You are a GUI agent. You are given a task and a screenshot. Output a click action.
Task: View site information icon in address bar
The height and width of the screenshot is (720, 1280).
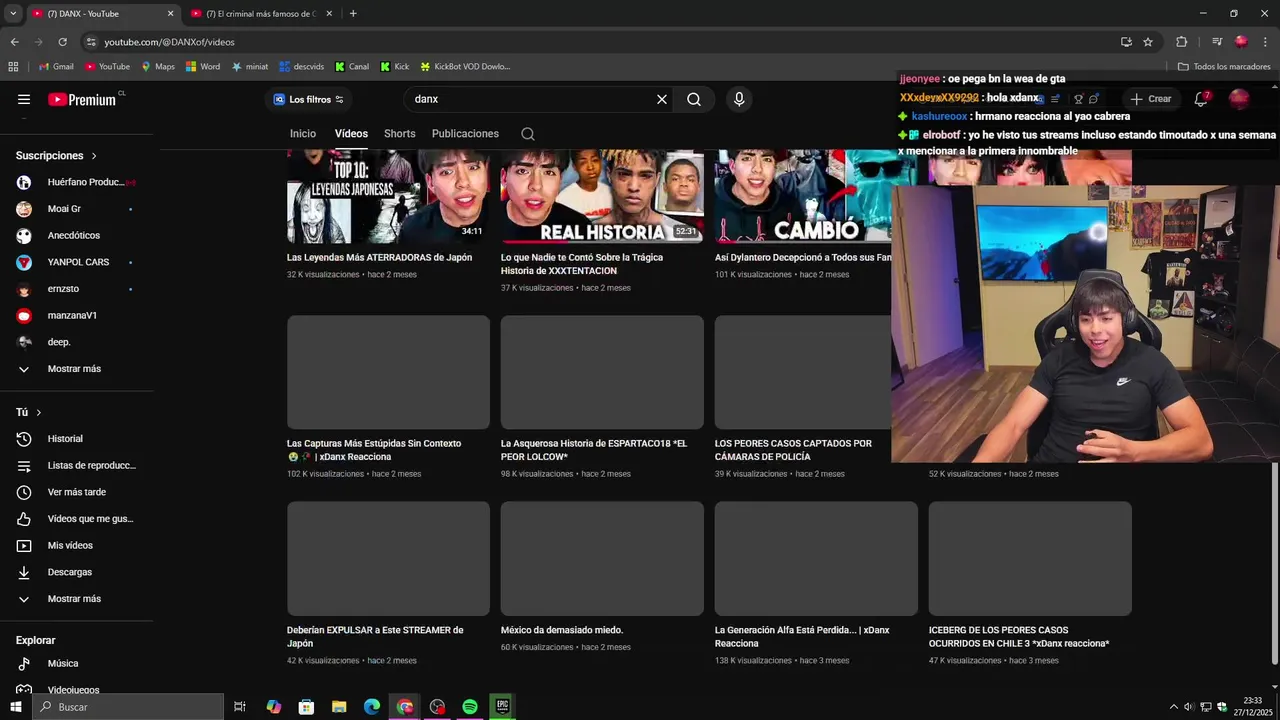click(x=91, y=42)
